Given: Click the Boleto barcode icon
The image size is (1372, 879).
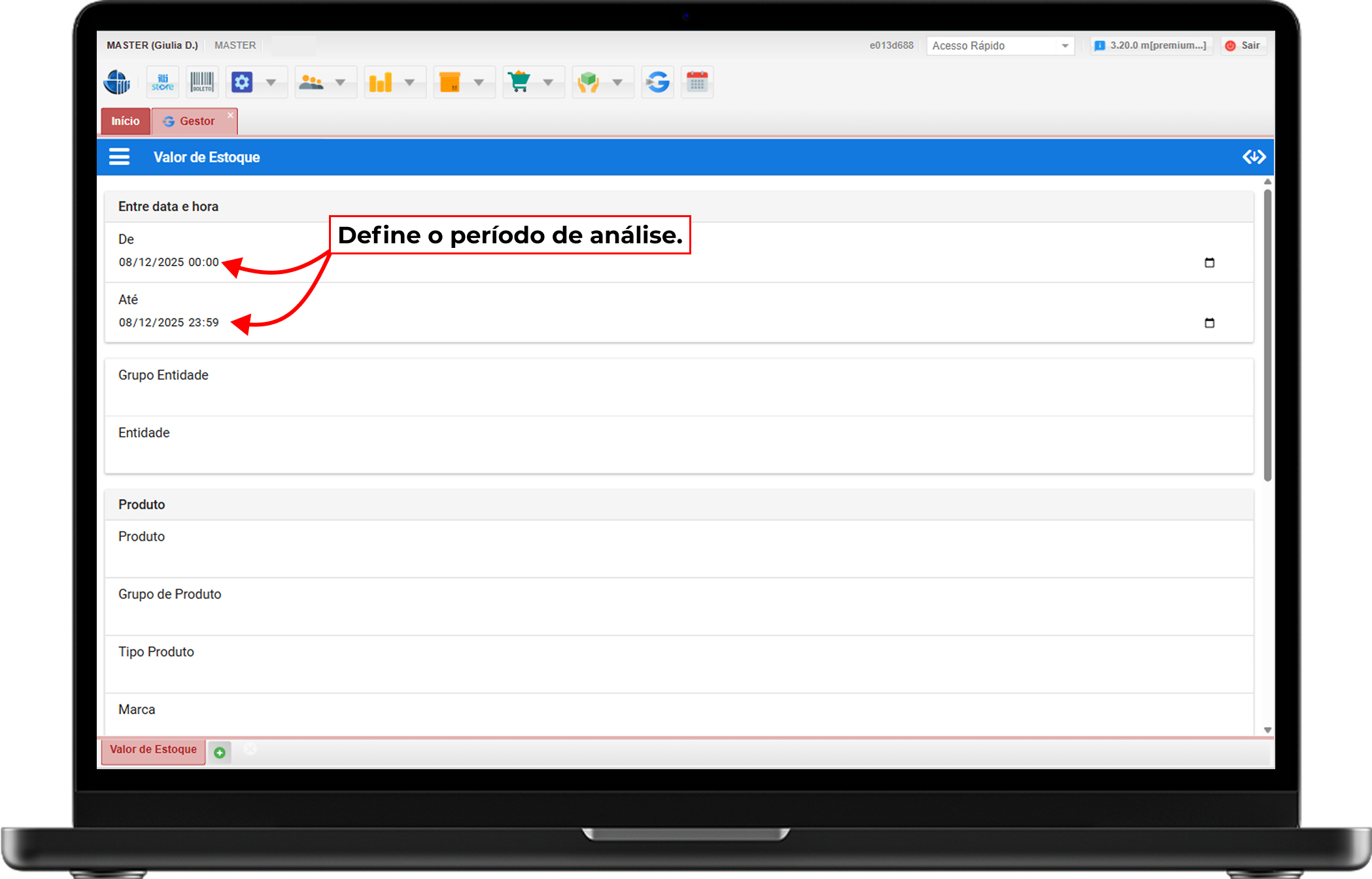Looking at the screenshot, I should point(202,82).
